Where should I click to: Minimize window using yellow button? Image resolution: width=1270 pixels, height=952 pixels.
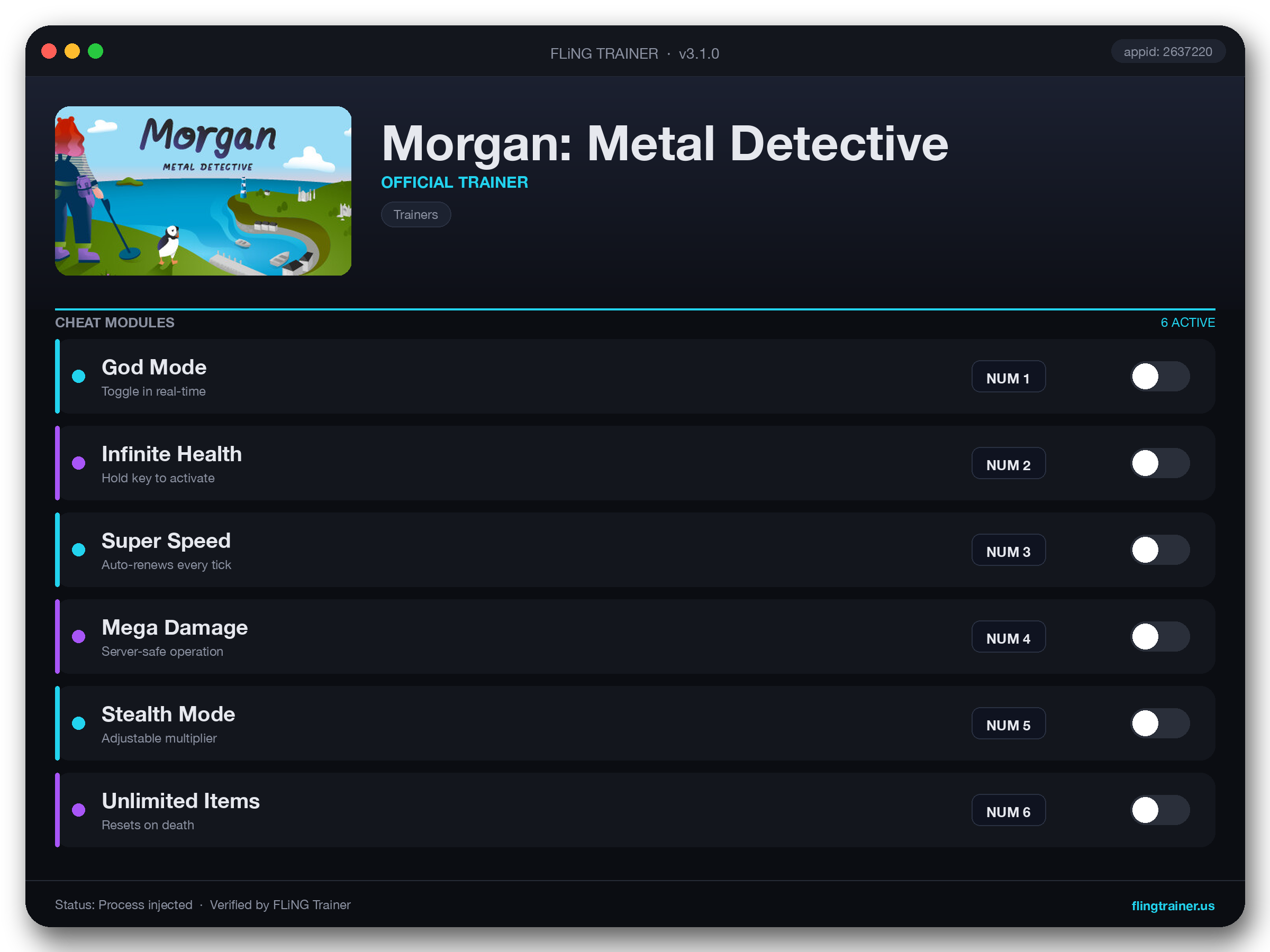coord(72,51)
